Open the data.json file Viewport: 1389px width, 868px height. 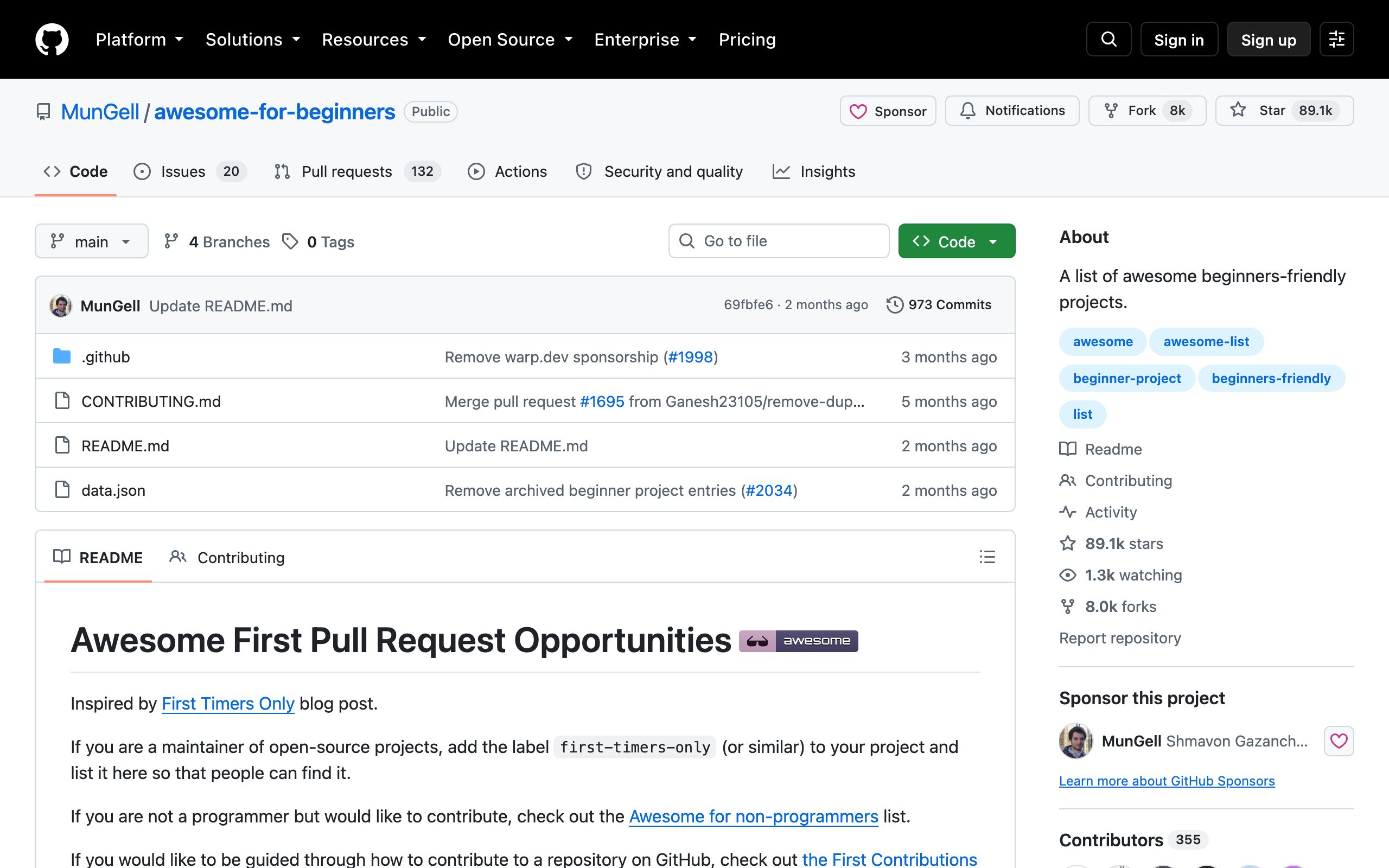click(113, 490)
